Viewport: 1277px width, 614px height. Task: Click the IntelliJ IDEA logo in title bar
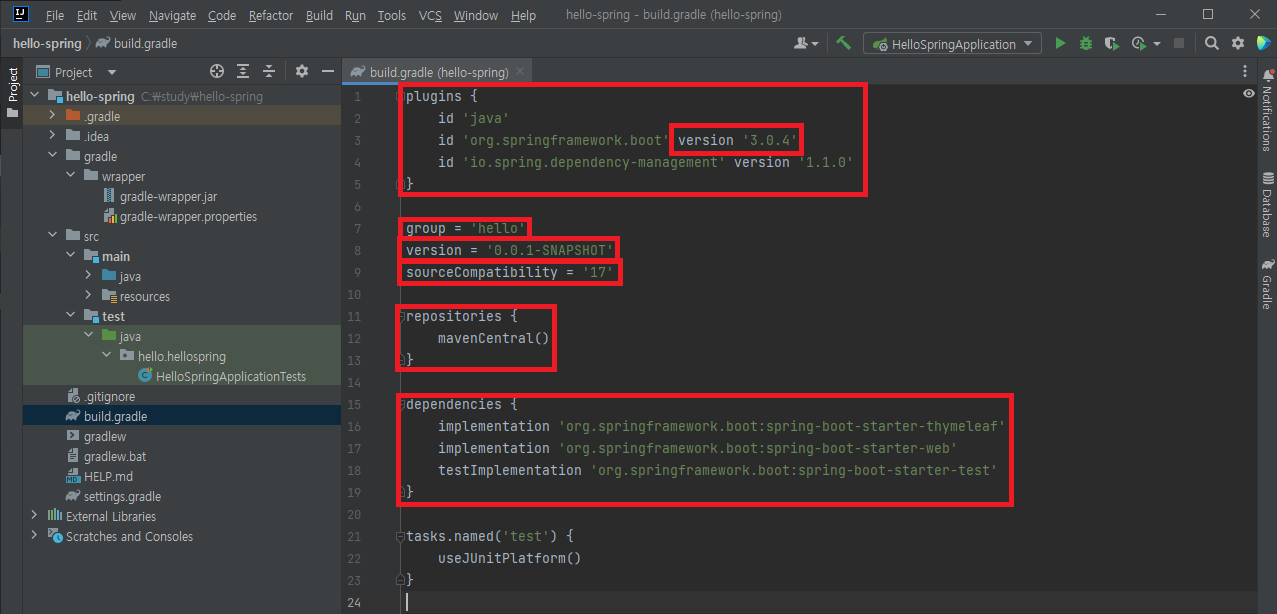(20, 14)
